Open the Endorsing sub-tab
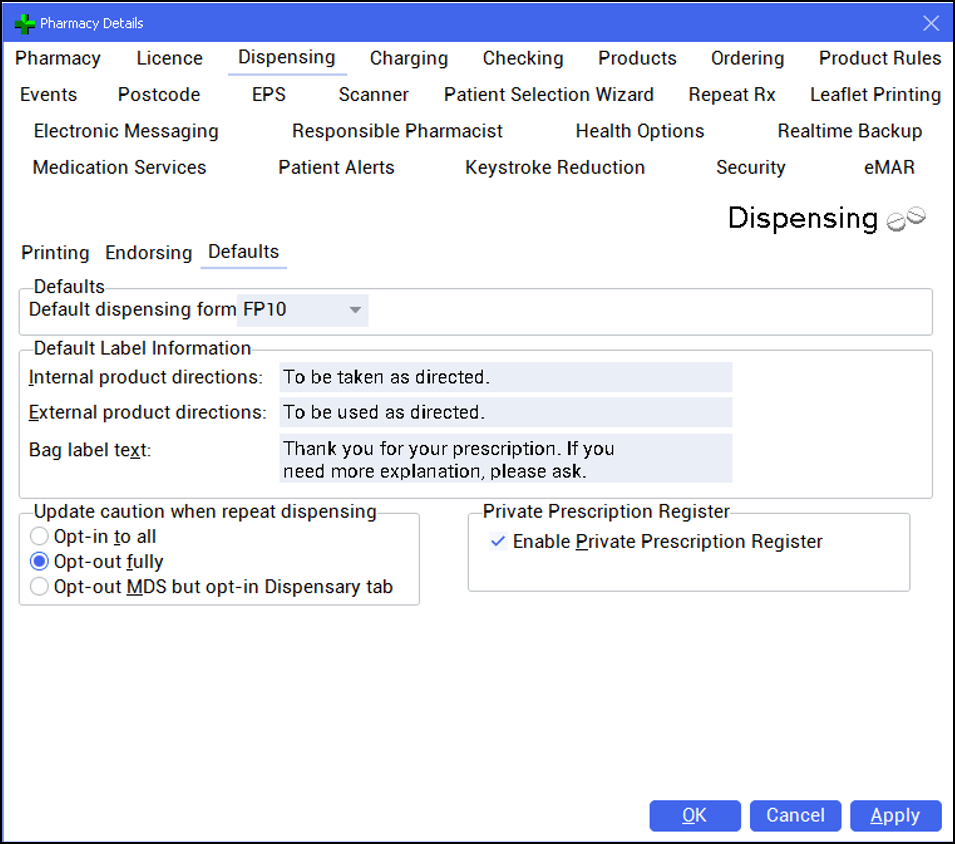This screenshot has height=844, width=955. tap(148, 253)
